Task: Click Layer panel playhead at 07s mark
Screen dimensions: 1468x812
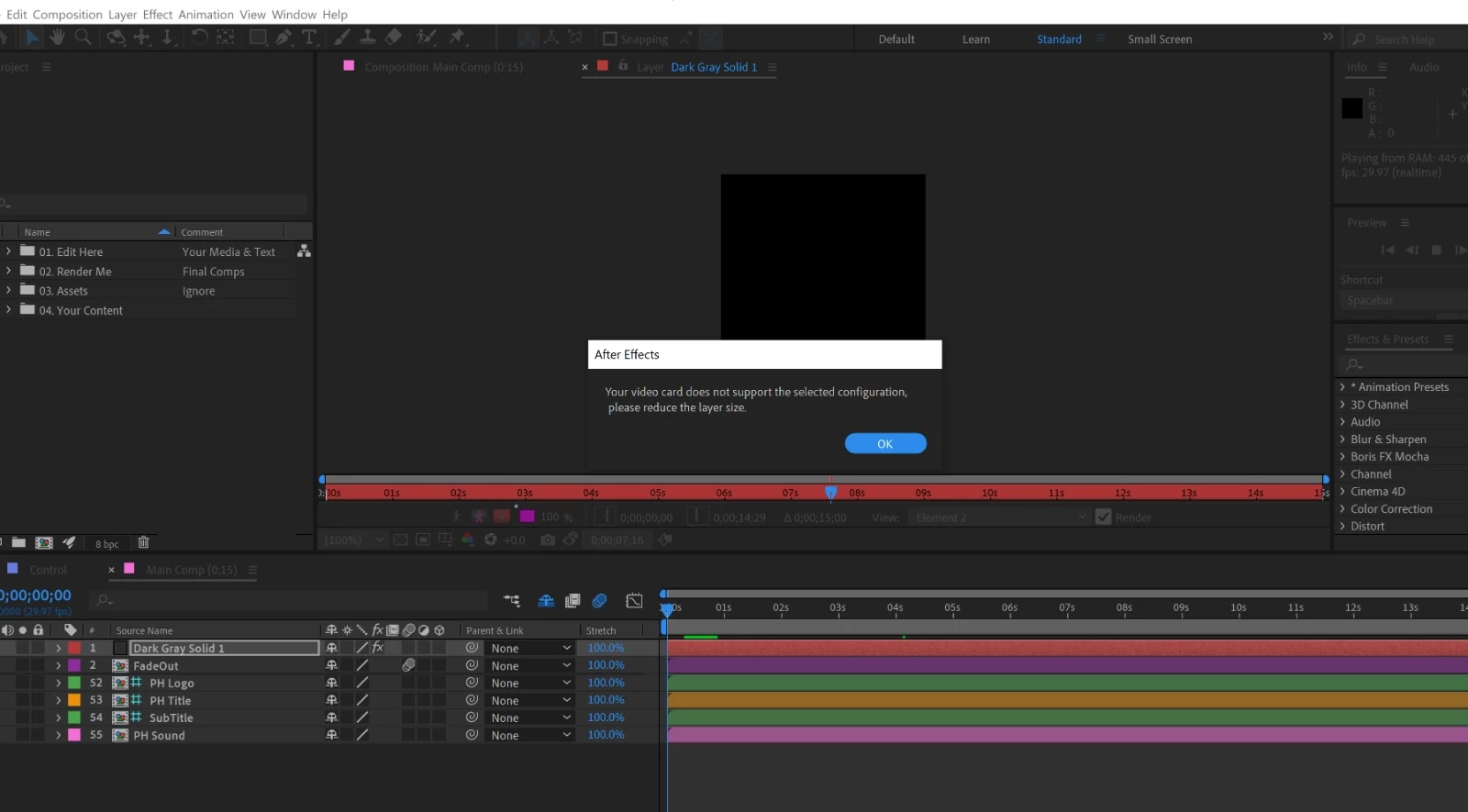Action: pyautogui.click(x=830, y=492)
